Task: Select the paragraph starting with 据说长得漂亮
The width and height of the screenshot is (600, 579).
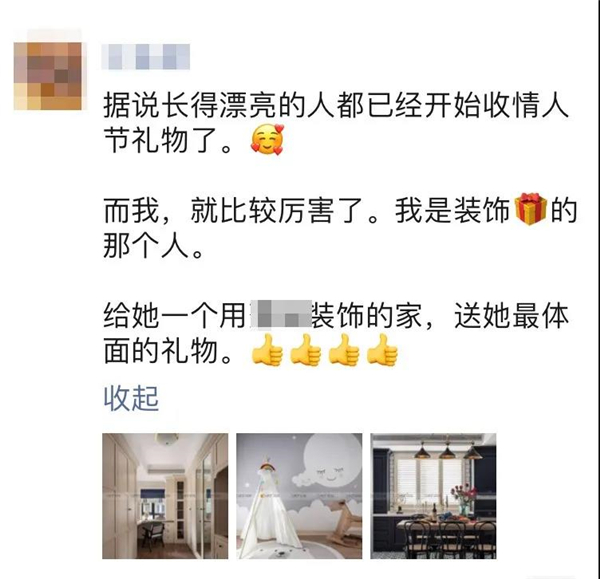Action: (336, 122)
